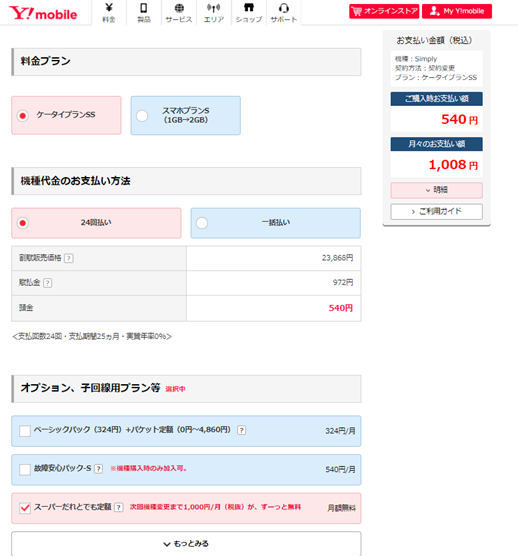Open the 料金 yen icon menu
This screenshot has width=518, height=556.
coord(109,13)
